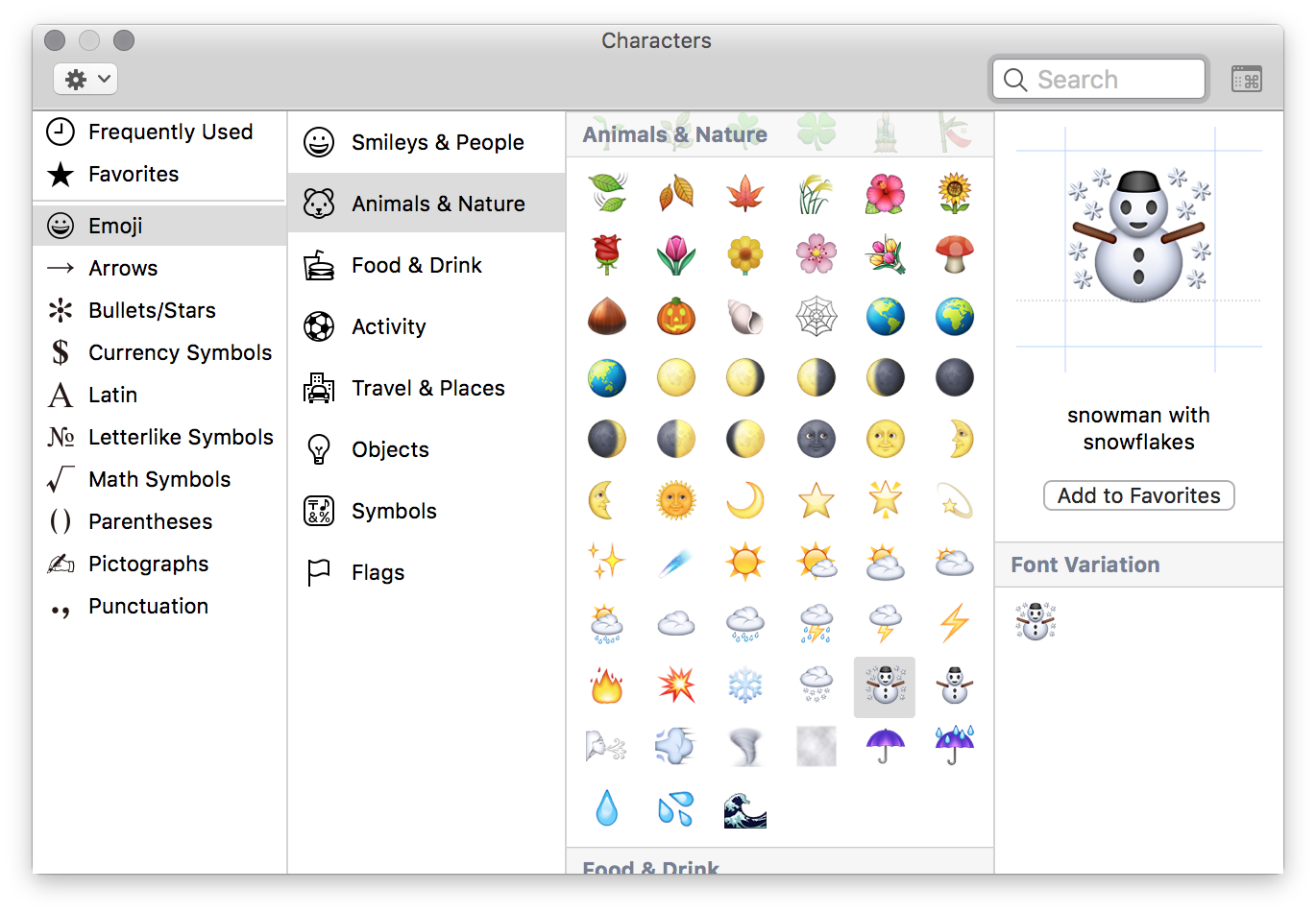
Task: Select the plain yellow star emoji
Action: [x=816, y=500]
